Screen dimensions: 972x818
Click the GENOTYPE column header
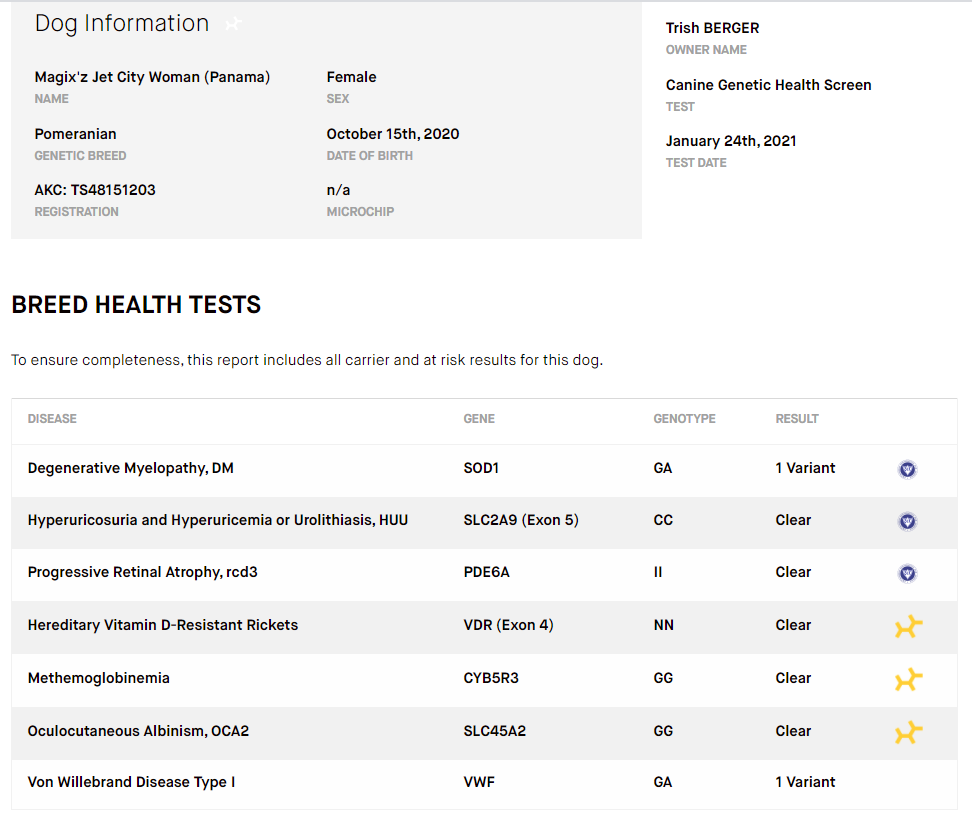pos(684,419)
